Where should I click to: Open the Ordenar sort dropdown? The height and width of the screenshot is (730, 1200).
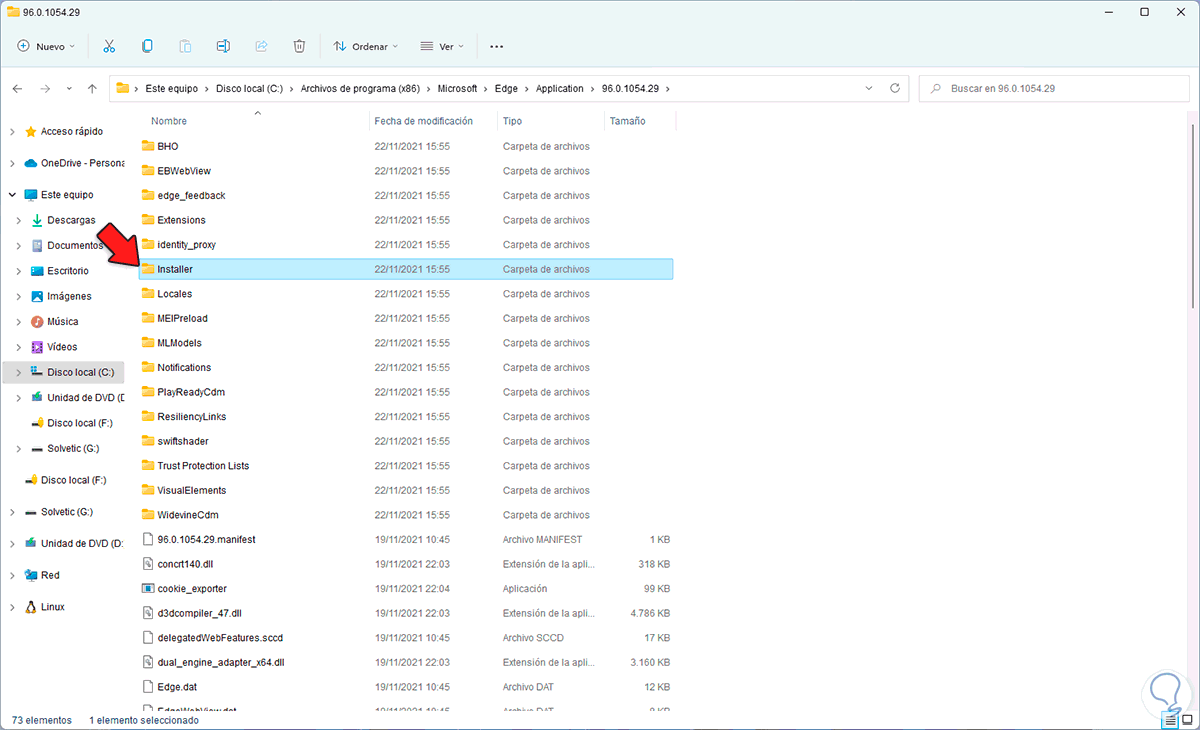pos(365,46)
